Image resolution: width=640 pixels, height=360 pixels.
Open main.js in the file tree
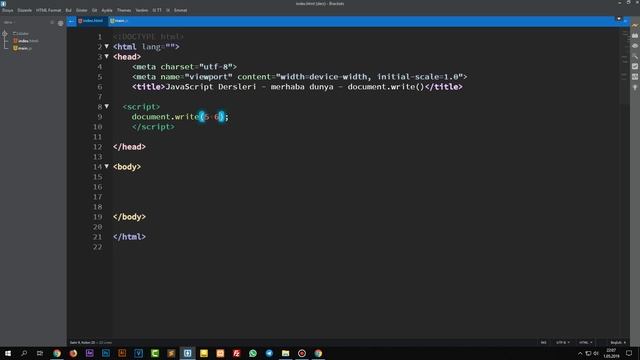tap(22, 48)
